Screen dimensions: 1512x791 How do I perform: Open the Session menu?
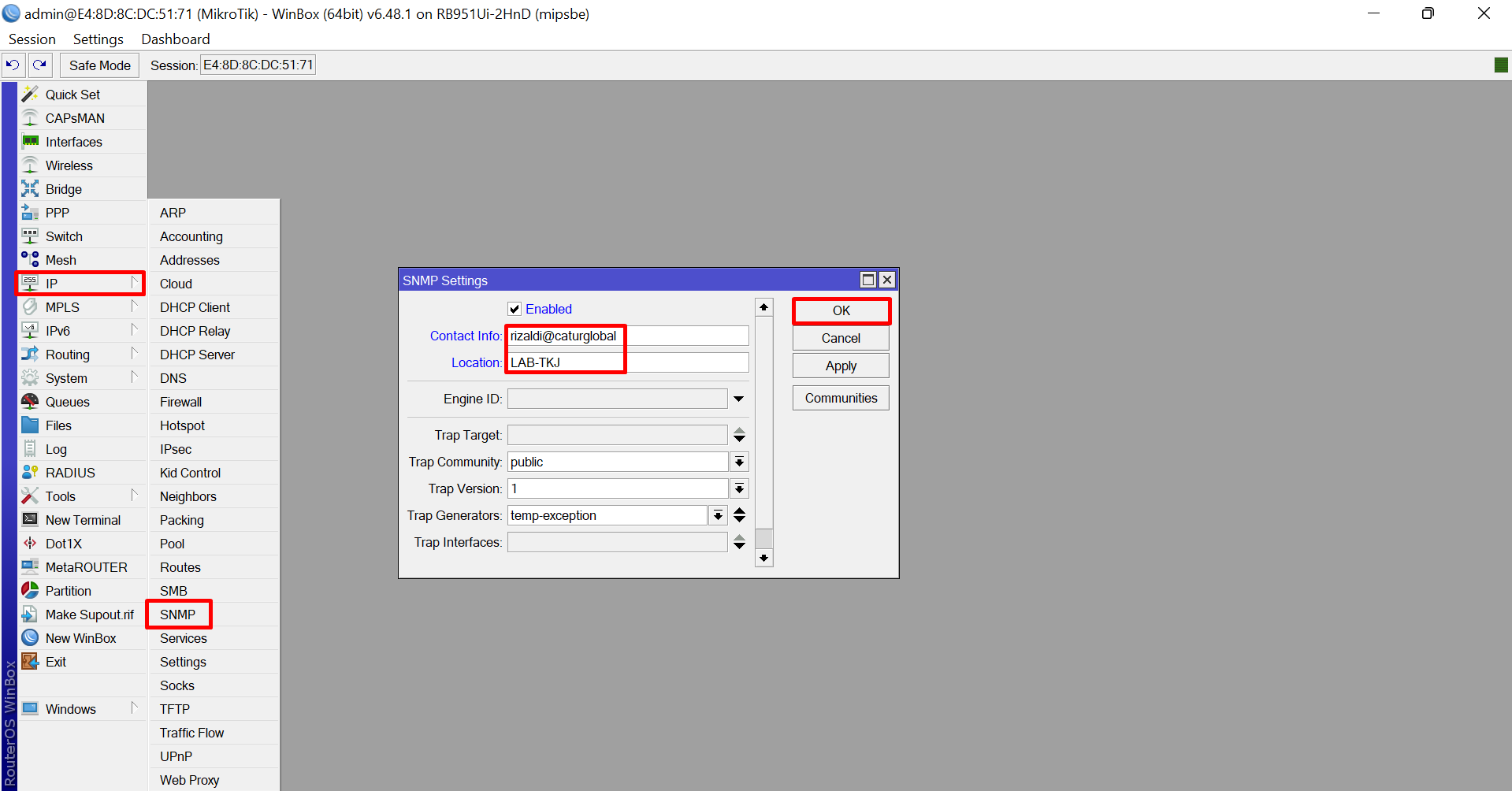click(x=32, y=39)
